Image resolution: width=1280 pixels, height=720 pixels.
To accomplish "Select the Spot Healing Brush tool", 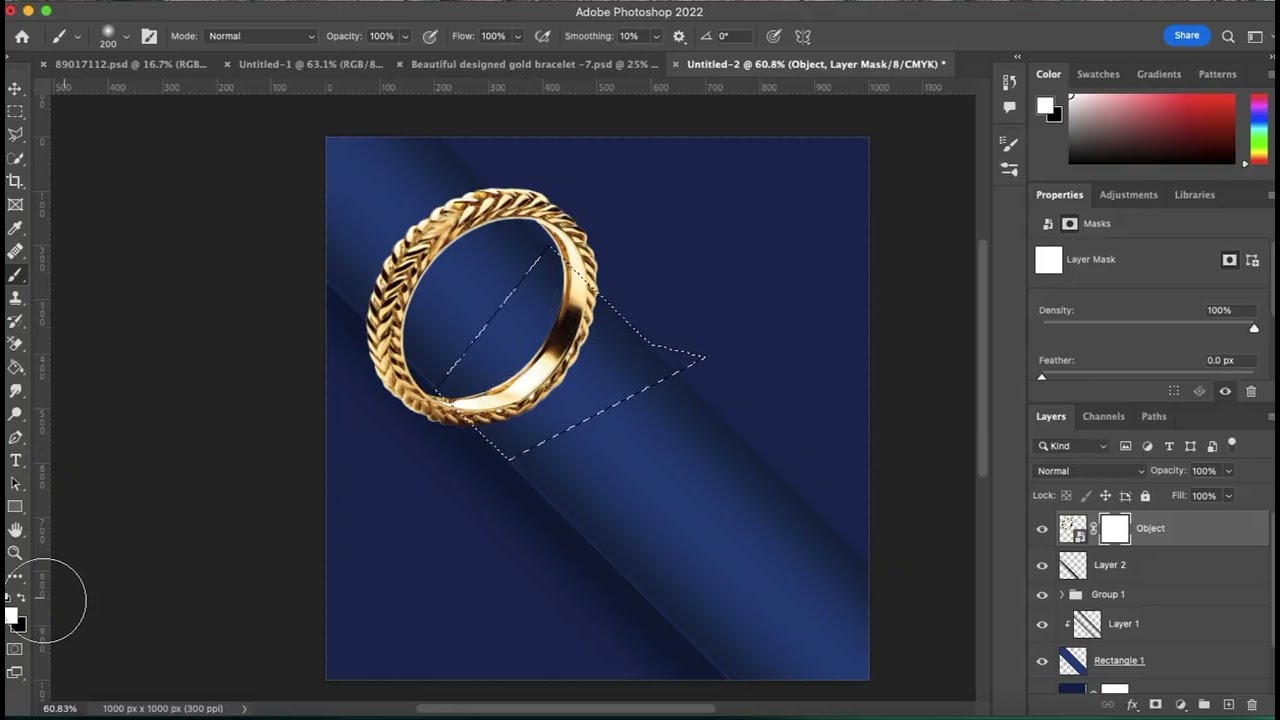I will click(15, 251).
